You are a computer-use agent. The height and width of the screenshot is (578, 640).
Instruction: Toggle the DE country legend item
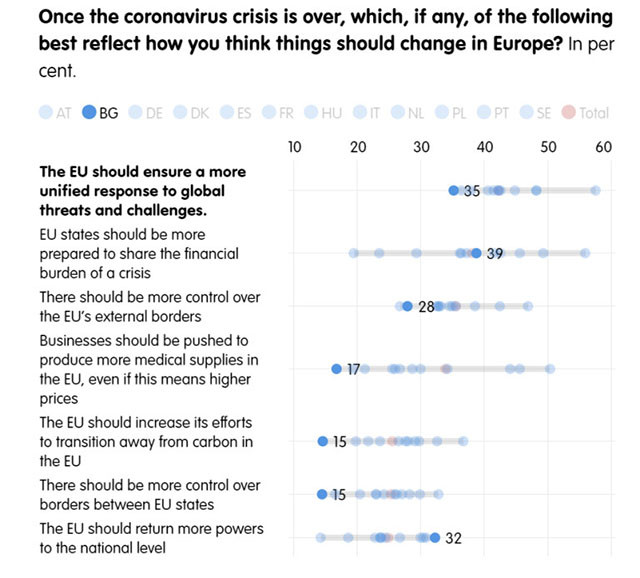(146, 113)
